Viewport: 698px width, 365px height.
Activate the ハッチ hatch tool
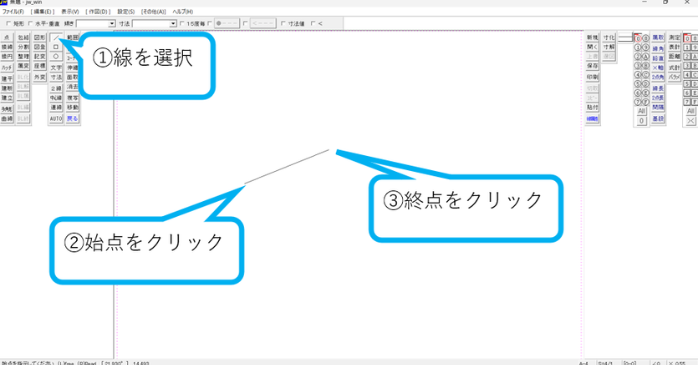coord(7,68)
